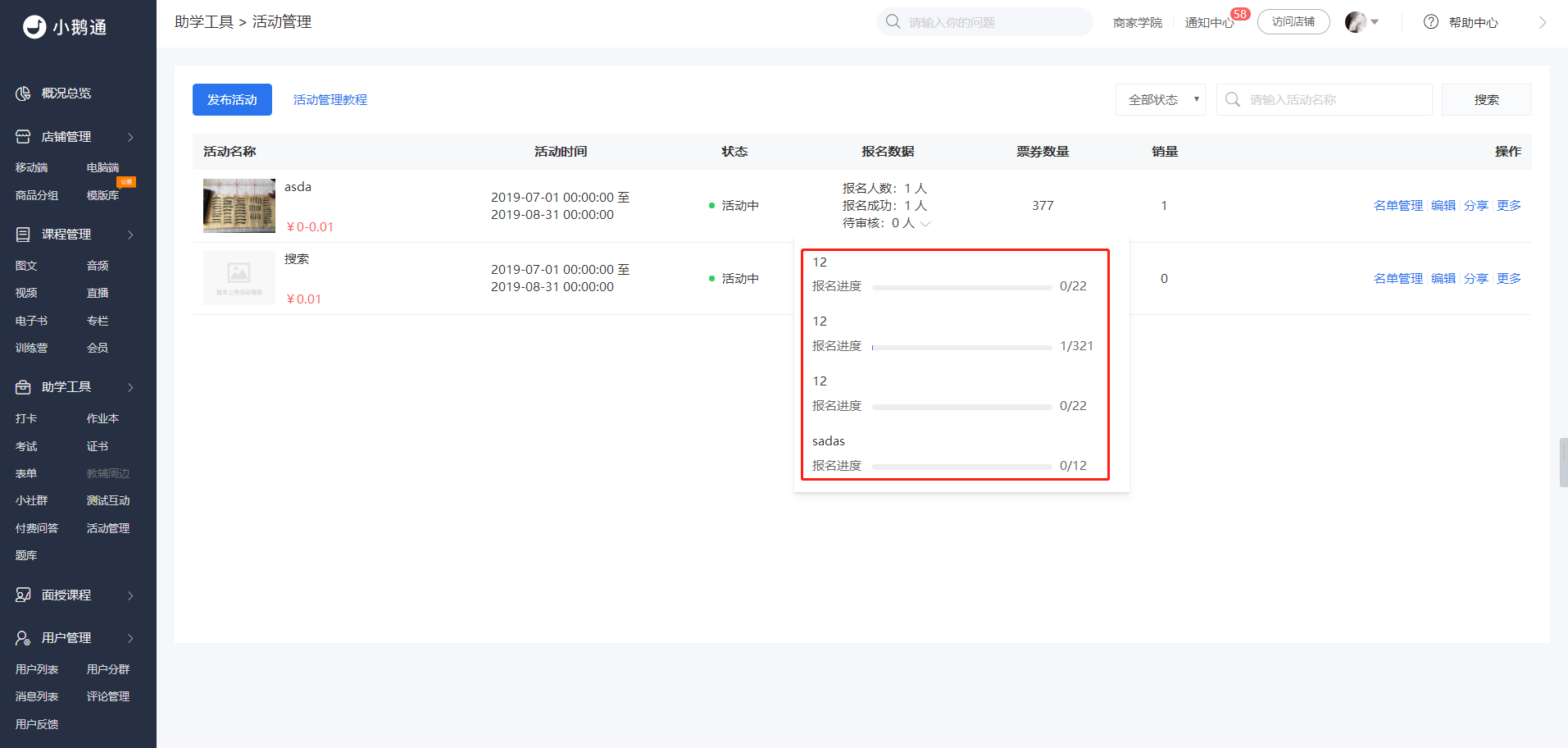Viewport: 1568px width, 748px height.
Task: Click the 小鹅通 logo icon
Action: coord(34,27)
